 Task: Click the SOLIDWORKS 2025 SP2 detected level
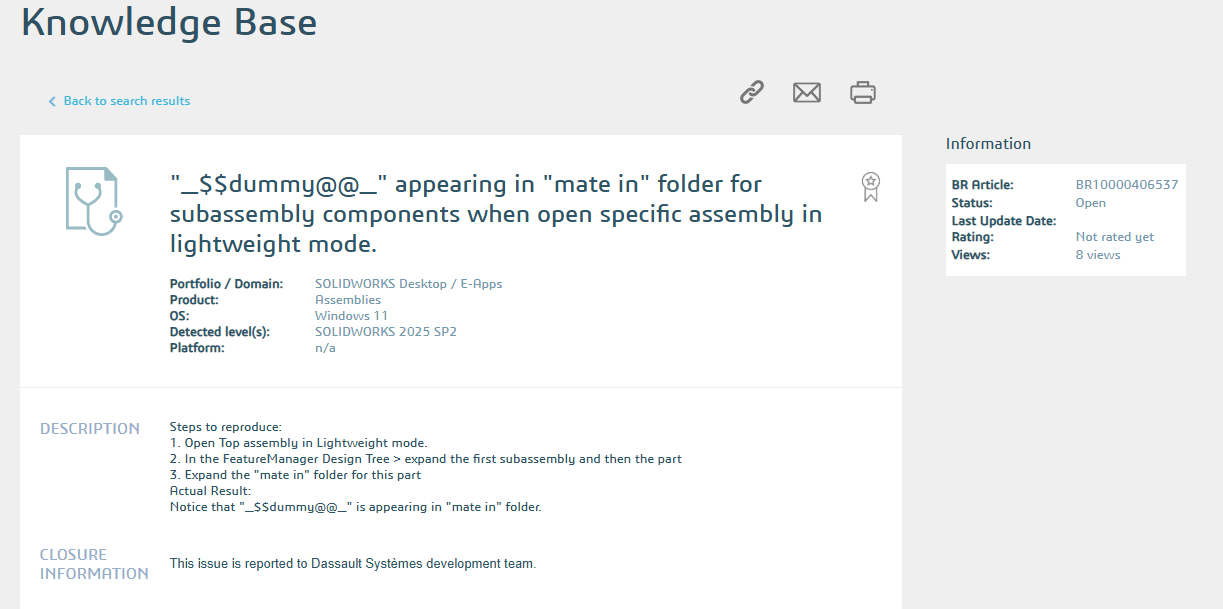pos(385,332)
